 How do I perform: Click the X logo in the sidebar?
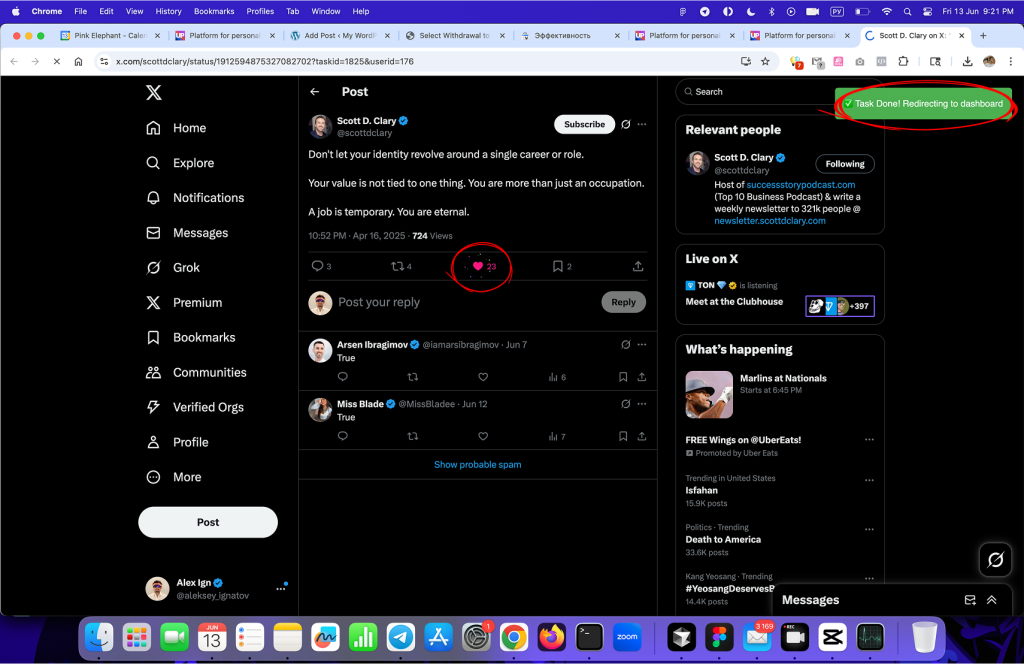coord(153,92)
